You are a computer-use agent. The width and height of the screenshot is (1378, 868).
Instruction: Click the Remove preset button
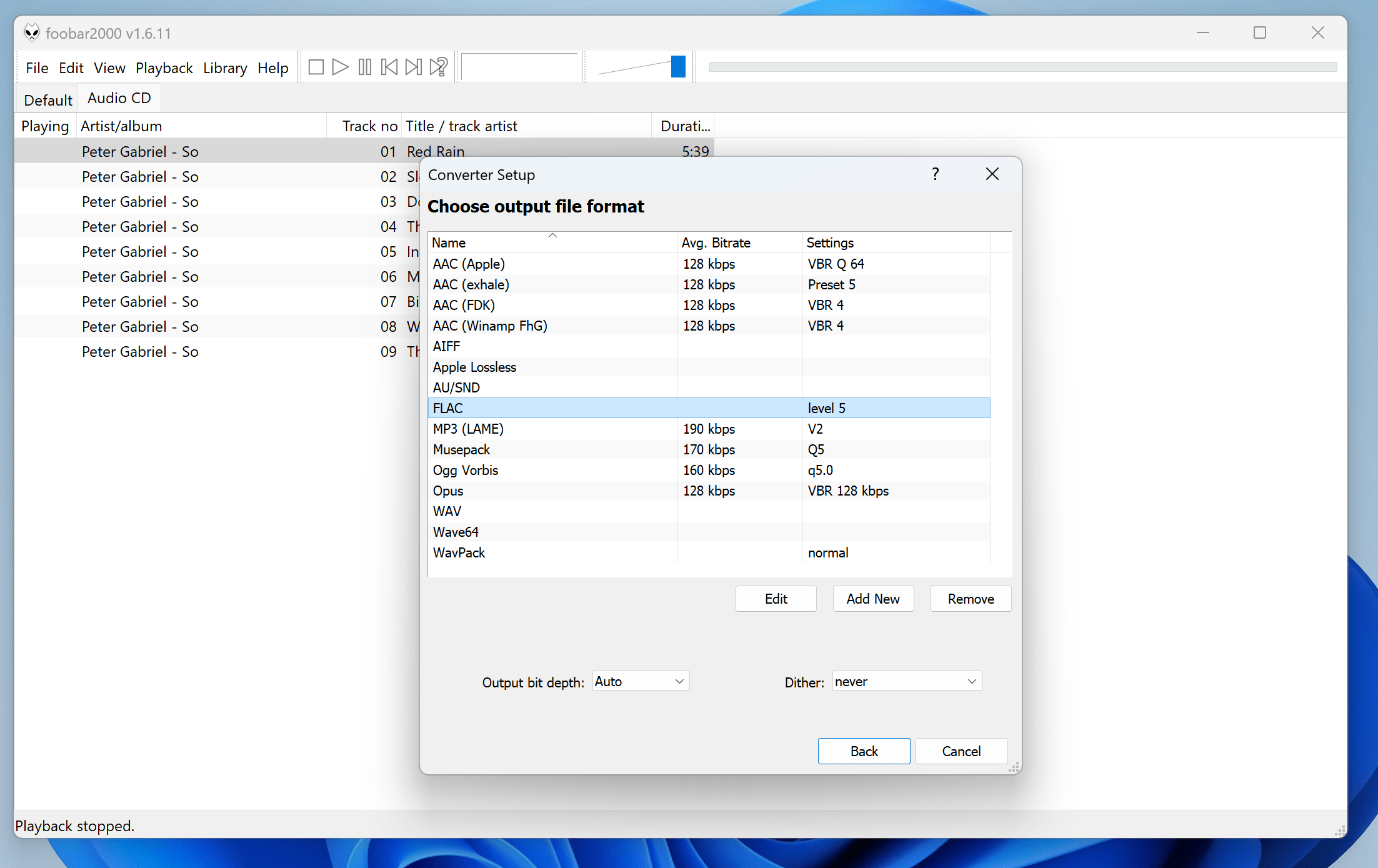(x=971, y=599)
